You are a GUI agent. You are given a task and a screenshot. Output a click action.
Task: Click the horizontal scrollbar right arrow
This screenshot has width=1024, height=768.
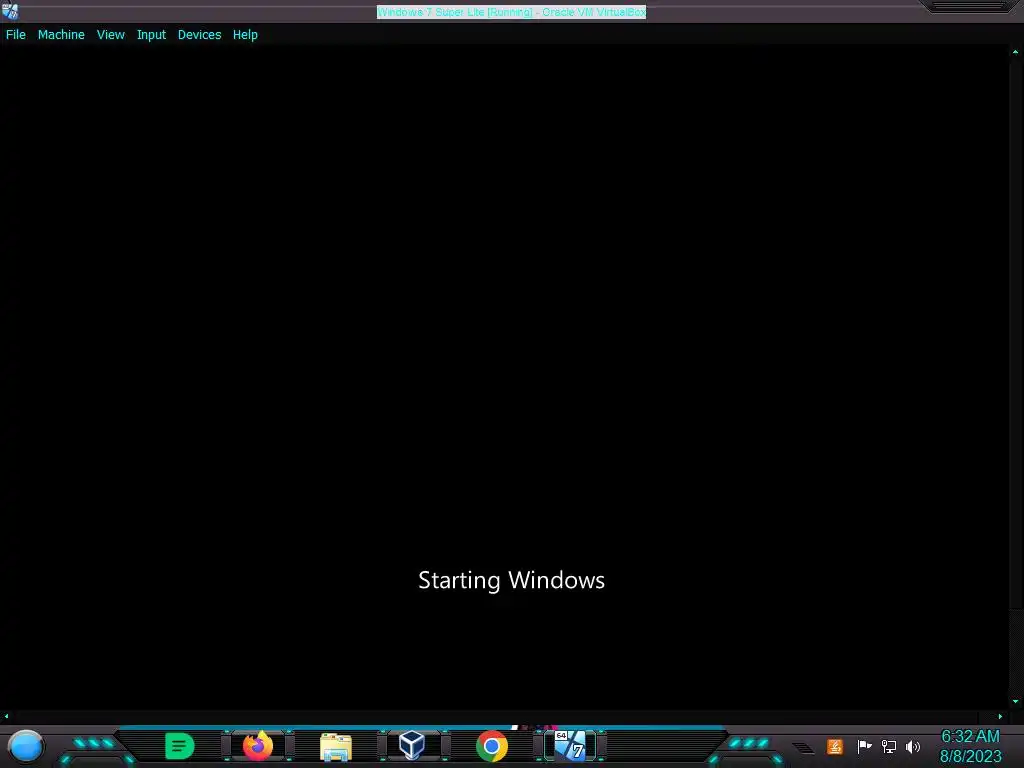(x=1000, y=716)
